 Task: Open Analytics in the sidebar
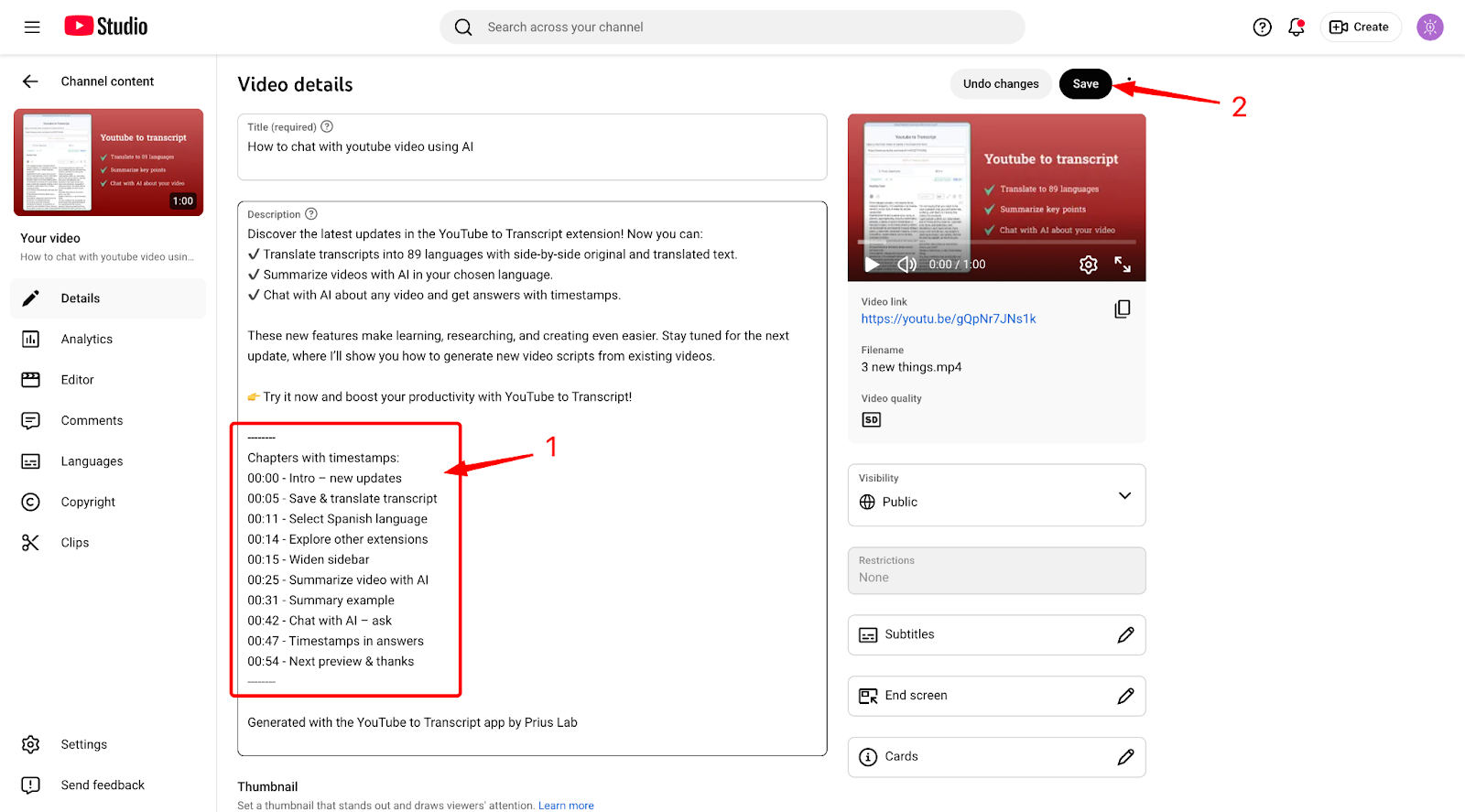(87, 340)
